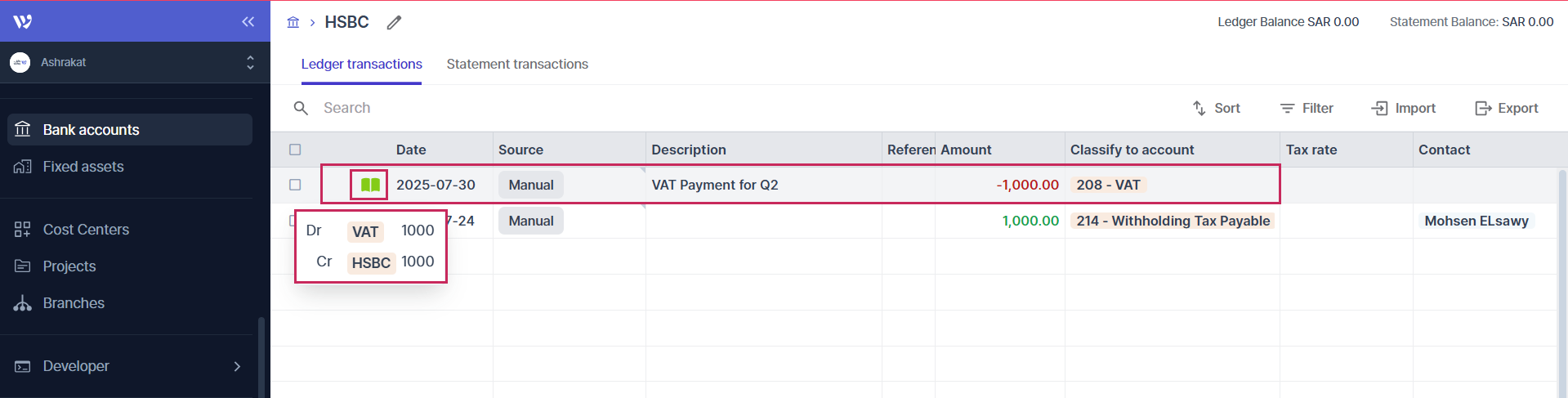The image size is (1568, 398).
Task: Open the 208 - VAT account classification
Action: 1108,185
